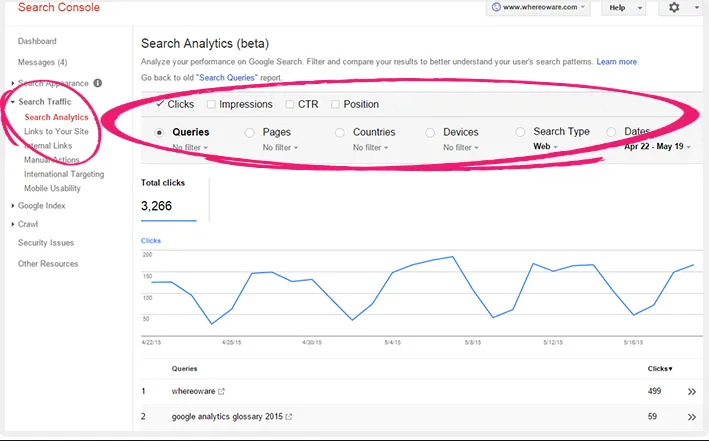Image resolution: width=709 pixels, height=441 pixels.
Task: Uncheck the Clicks checkbox
Action: pyautogui.click(x=160, y=104)
